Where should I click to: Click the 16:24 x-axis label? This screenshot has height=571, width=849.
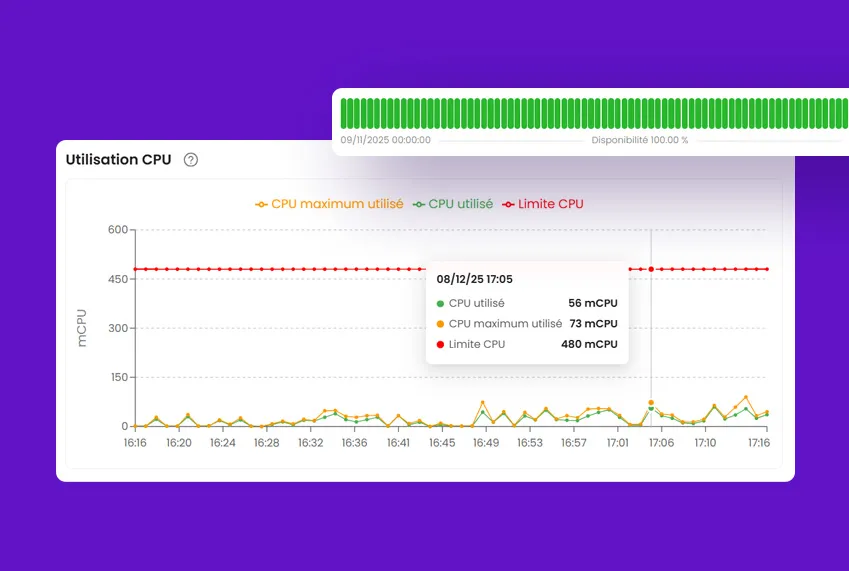pyautogui.click(x=223, y=443)
